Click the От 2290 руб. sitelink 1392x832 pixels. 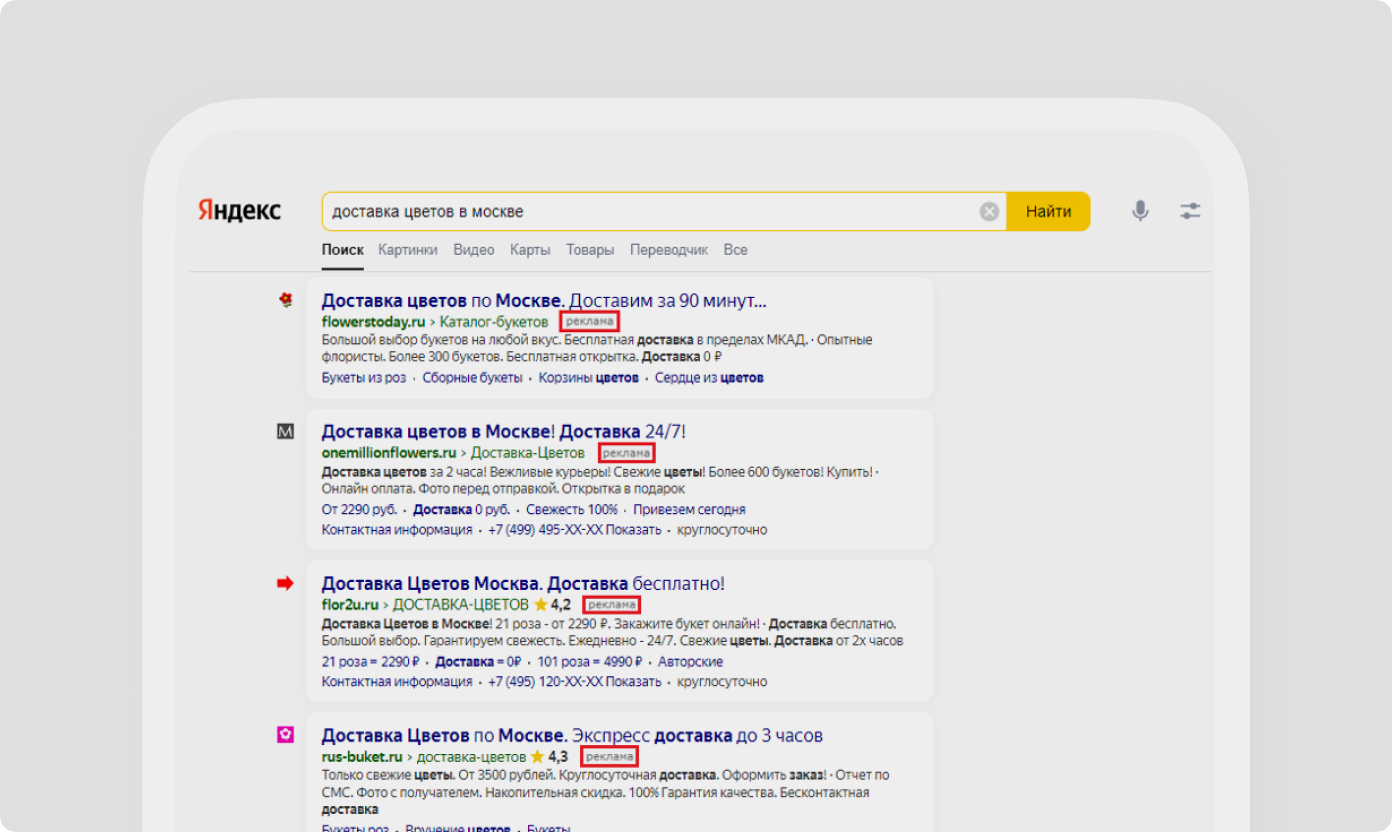pyautogui.click(x=359, y=510)
